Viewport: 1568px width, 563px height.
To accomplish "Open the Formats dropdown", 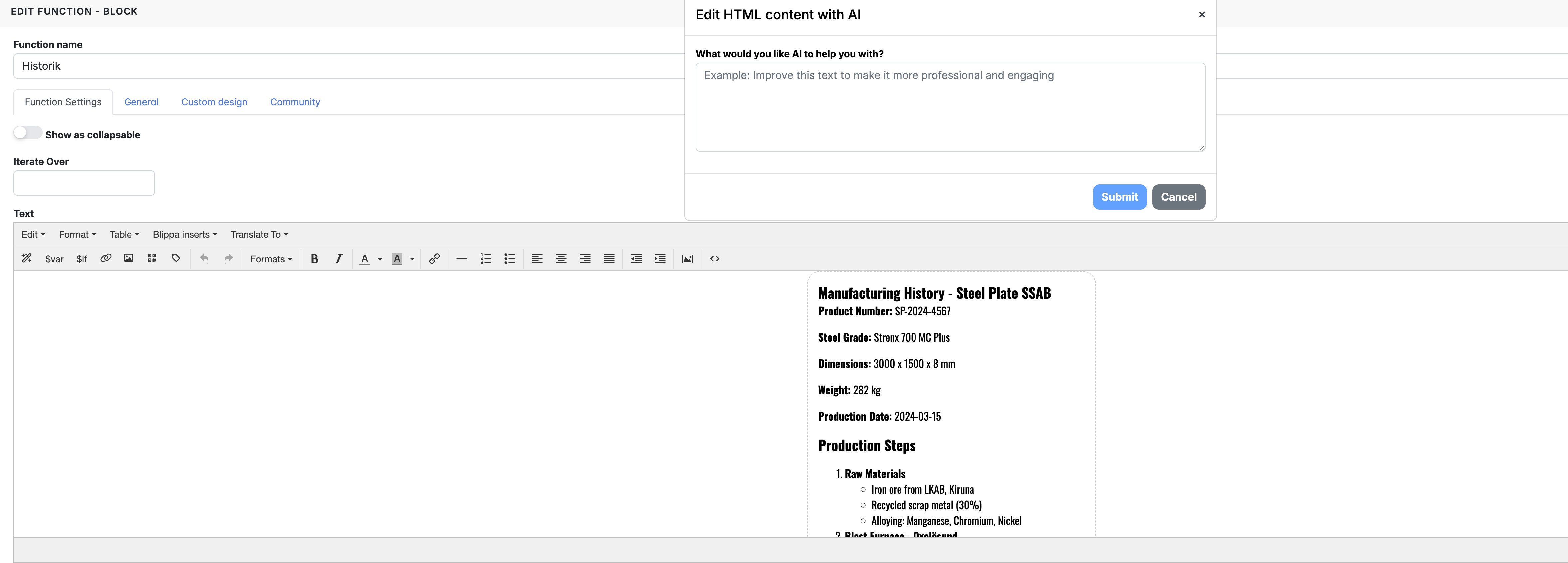I will tap(271, 259).
